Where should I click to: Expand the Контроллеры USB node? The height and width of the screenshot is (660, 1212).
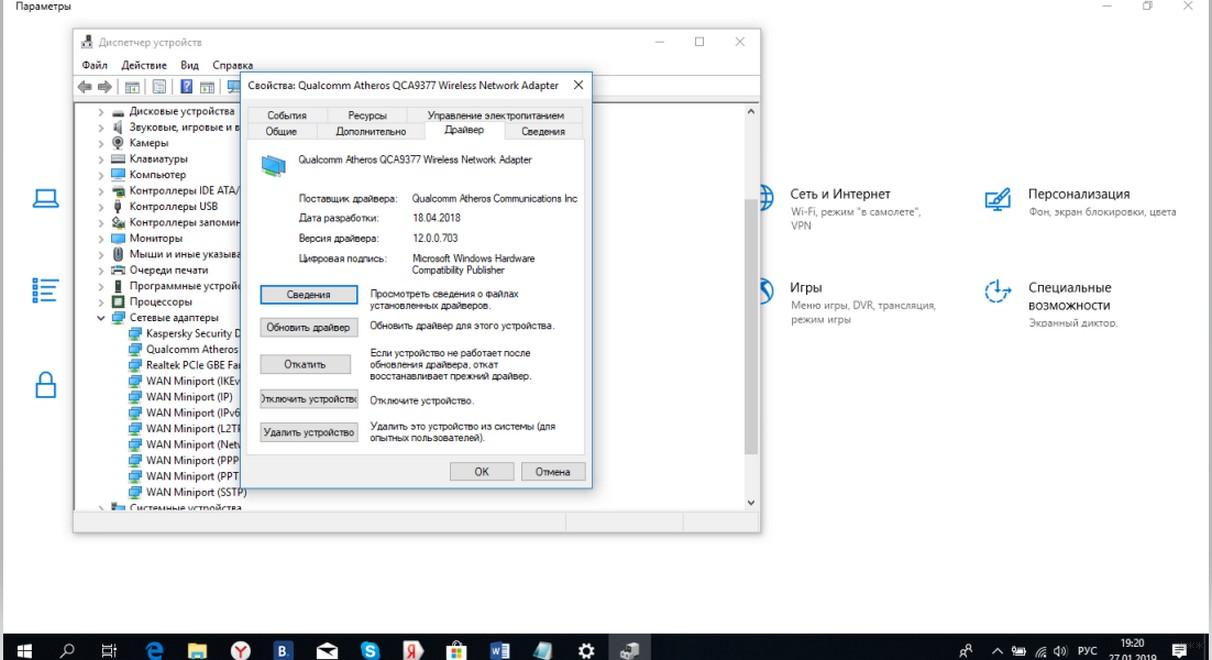click(x=101, y=206)
